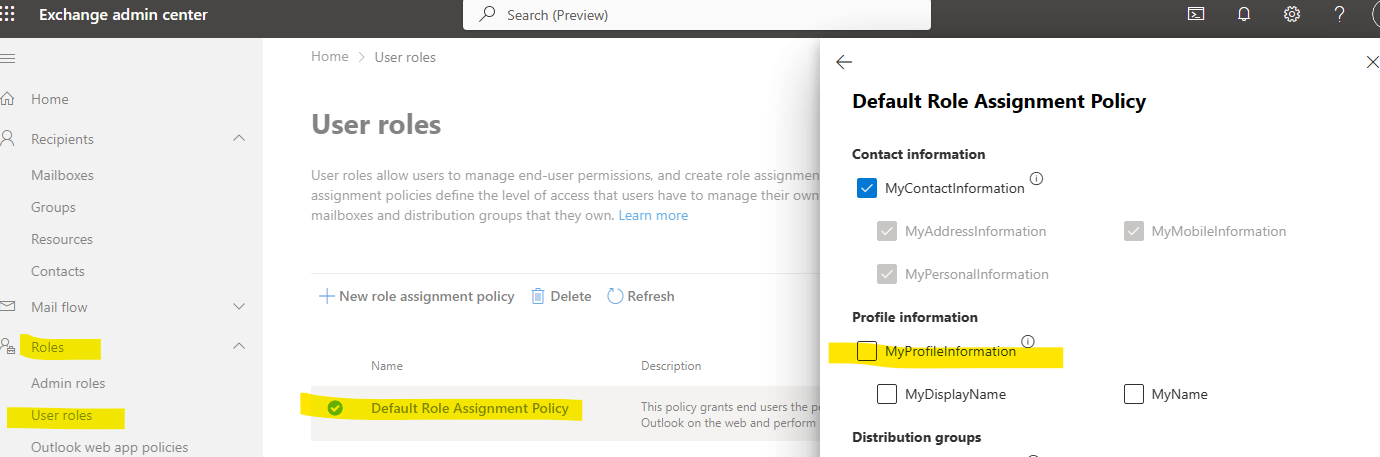Click the info icon beside MyContactInformation

(x=1036, y=179)
